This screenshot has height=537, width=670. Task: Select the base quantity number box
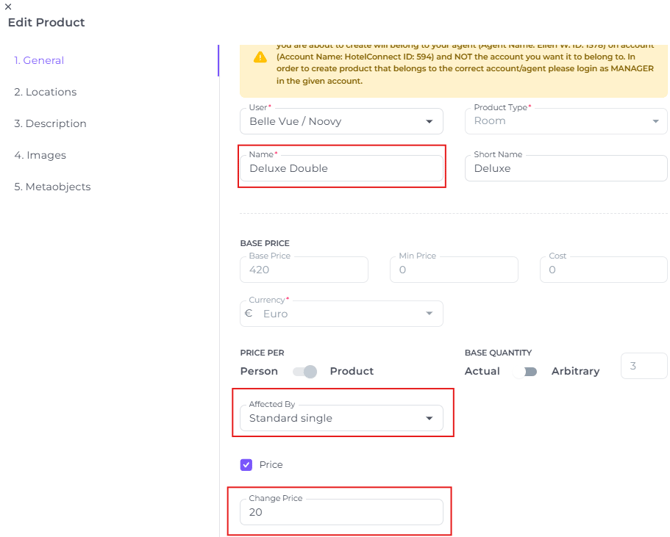[644, 366]
